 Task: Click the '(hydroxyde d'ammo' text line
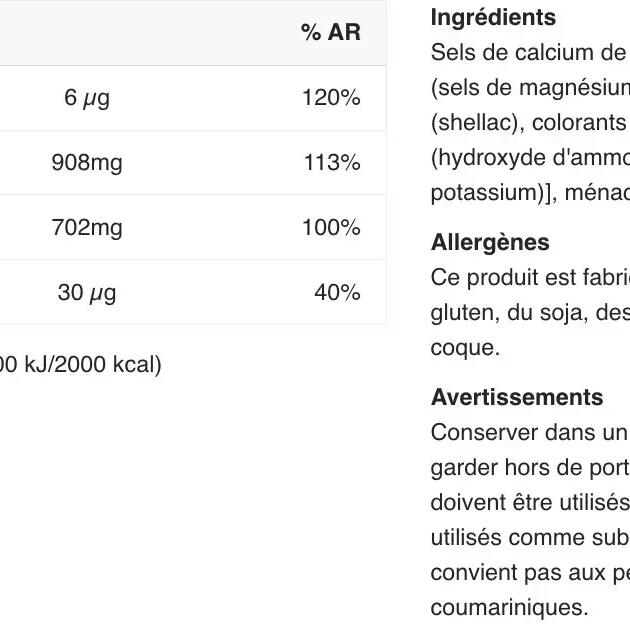click(x=530, y=157)
